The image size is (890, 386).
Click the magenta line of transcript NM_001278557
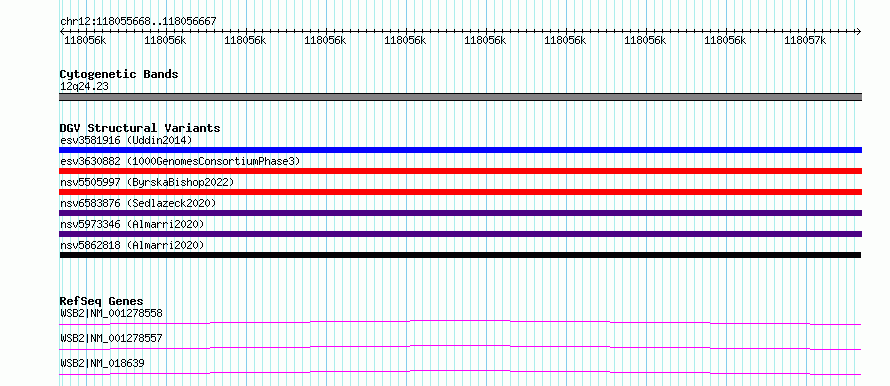click(460, 347)
